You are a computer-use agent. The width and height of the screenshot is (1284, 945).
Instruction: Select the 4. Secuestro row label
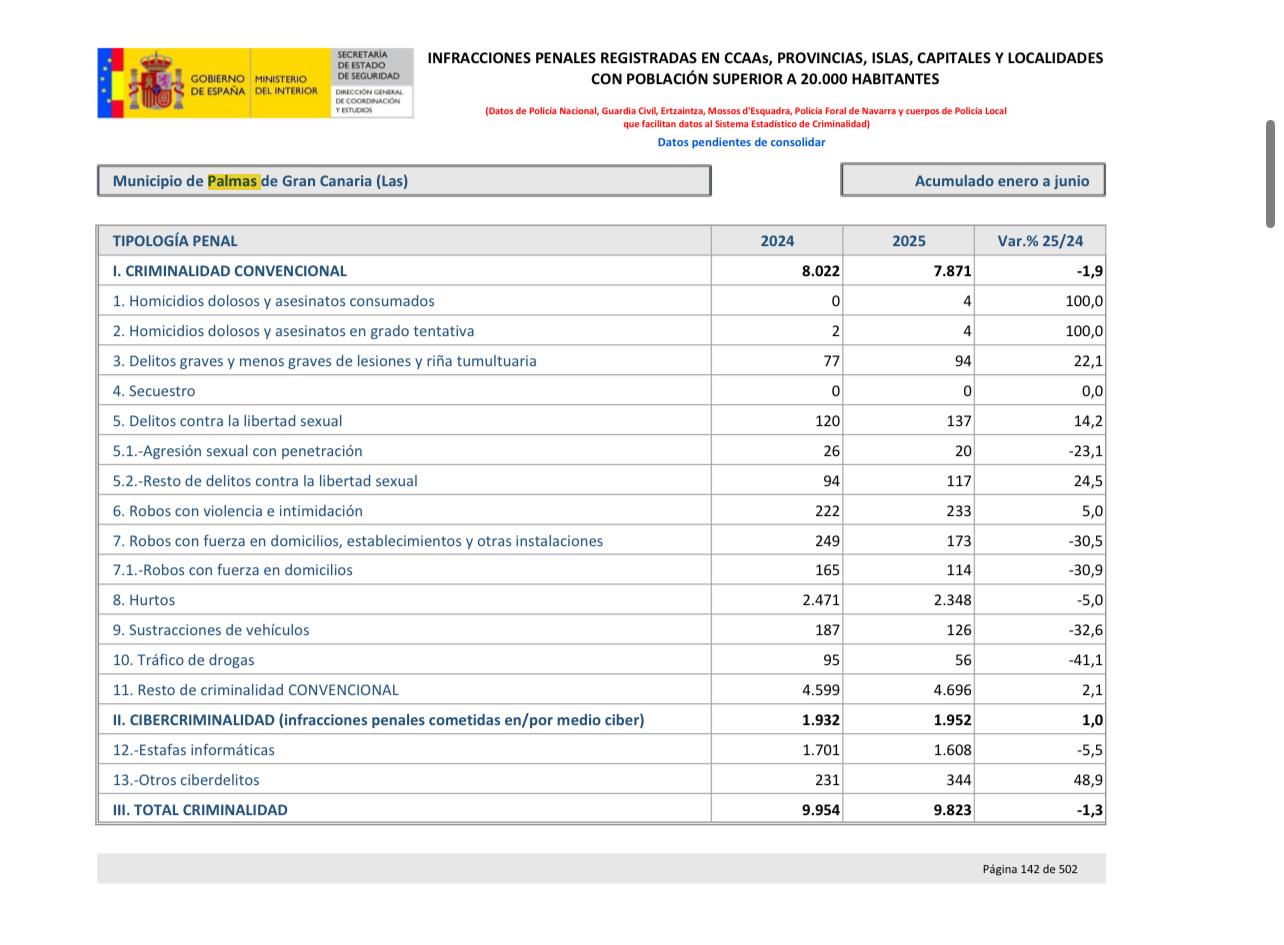click(154, 391)
